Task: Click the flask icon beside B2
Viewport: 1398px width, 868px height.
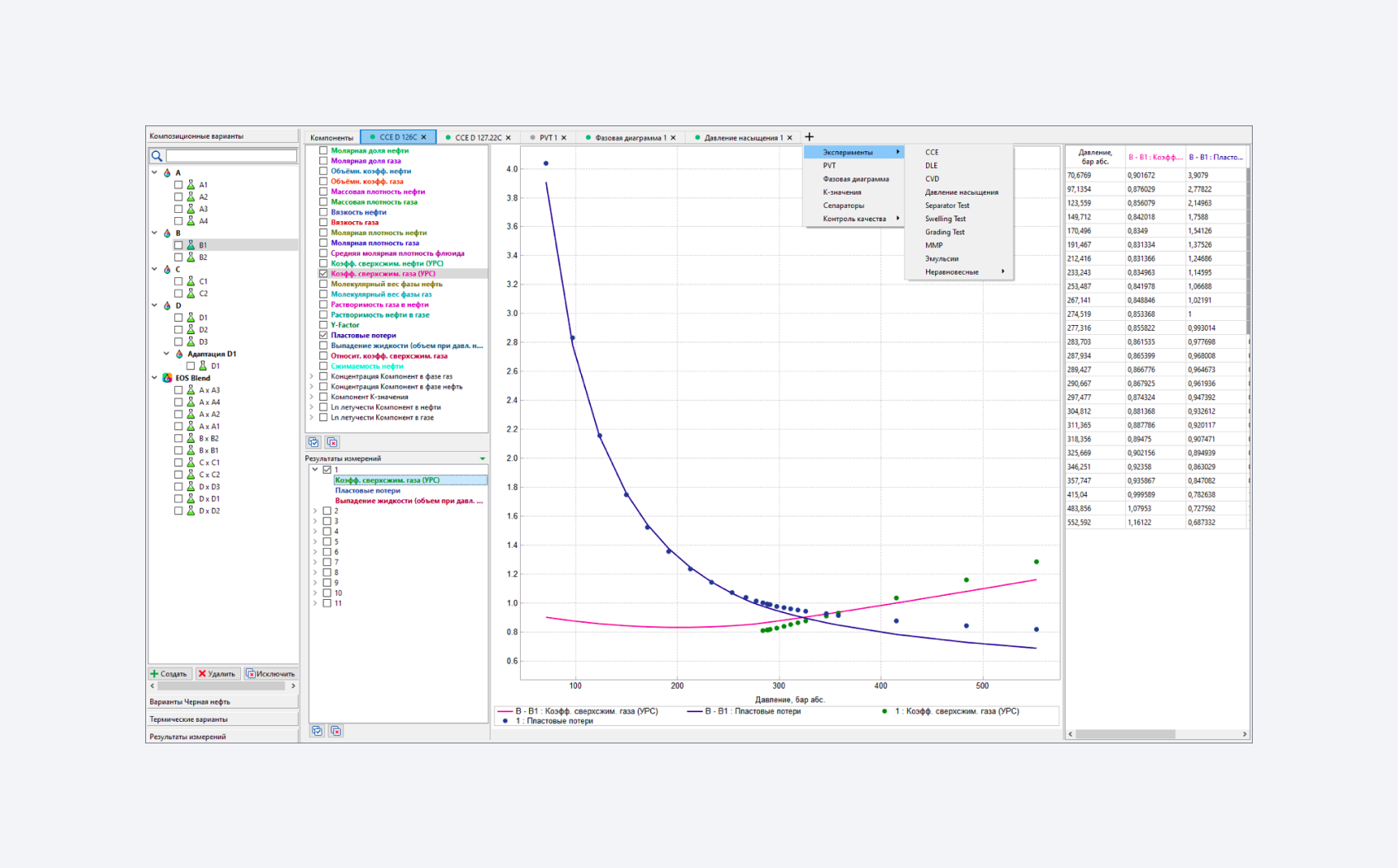Action: click(191, 257)
